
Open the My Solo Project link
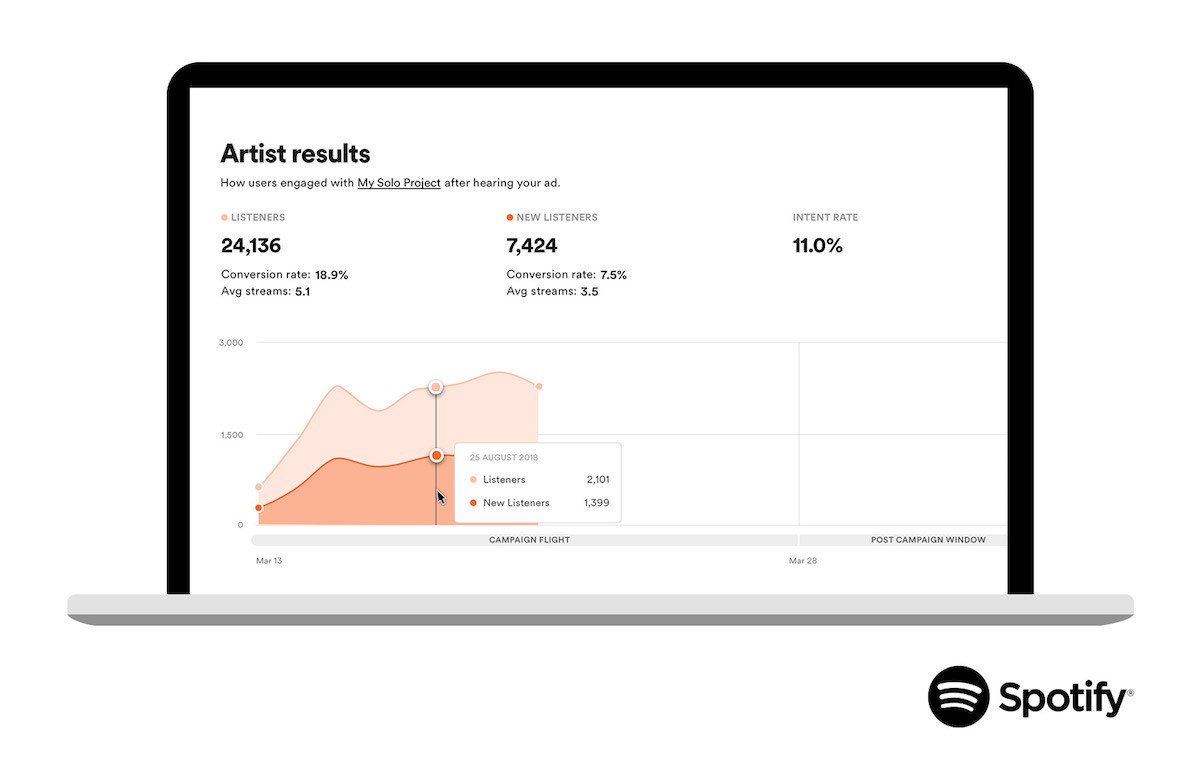coord(399,183)
